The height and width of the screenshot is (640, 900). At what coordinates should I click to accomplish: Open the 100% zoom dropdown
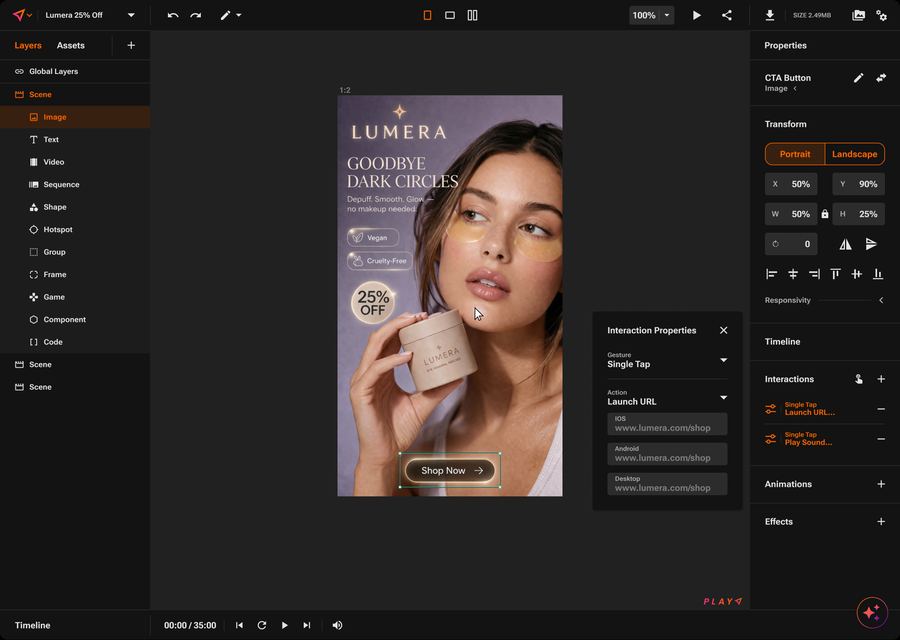(651, 15)
